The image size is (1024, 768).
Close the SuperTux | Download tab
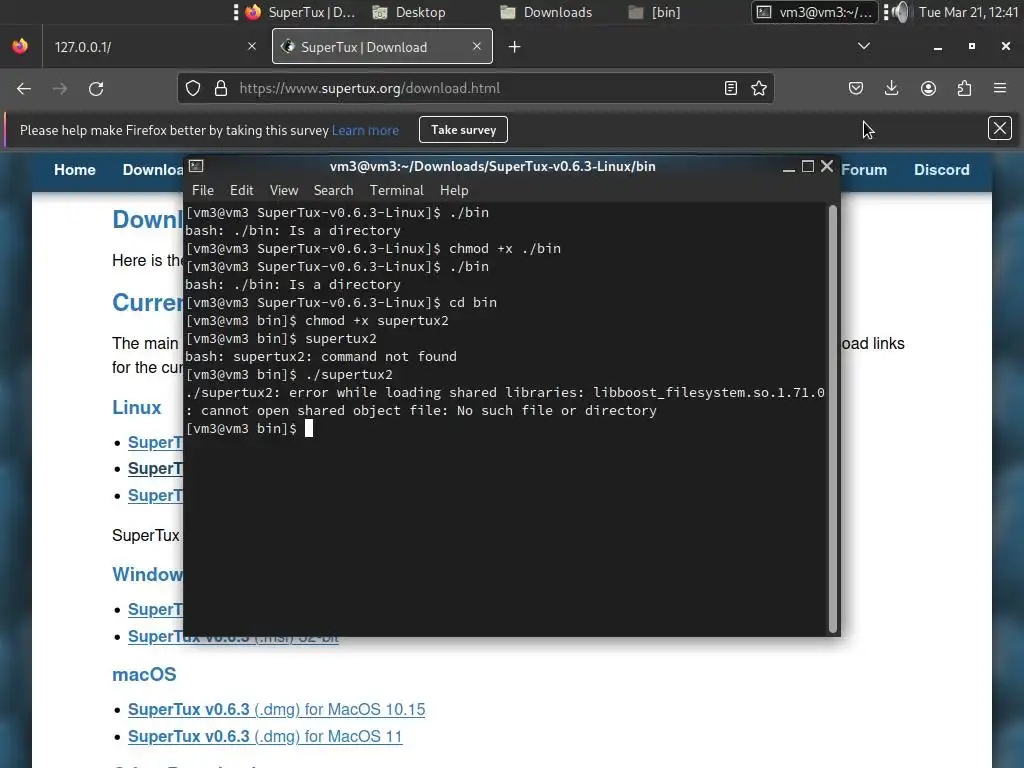point(477,46)
